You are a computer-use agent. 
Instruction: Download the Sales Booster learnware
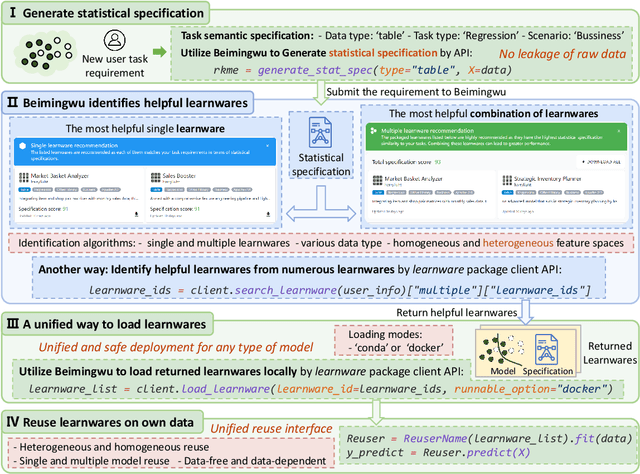point(268,214)
